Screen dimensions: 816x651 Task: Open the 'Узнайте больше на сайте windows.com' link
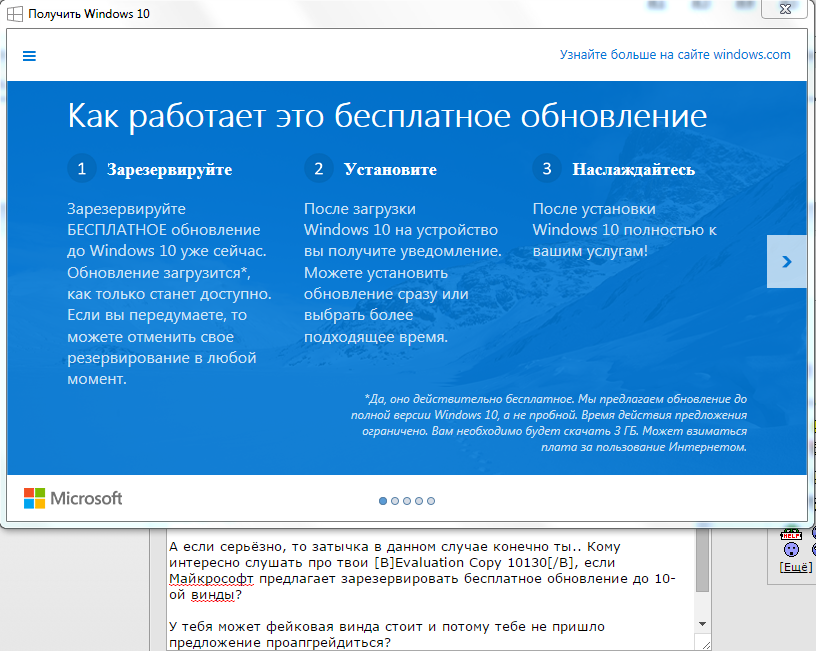(x=675, y=55)
